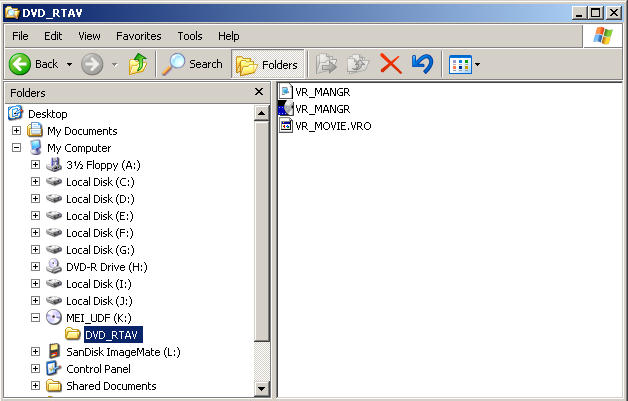The width and height of the screenshot is (628, 401).
Task: Open the Favorites menu
Action: (139, 36)
